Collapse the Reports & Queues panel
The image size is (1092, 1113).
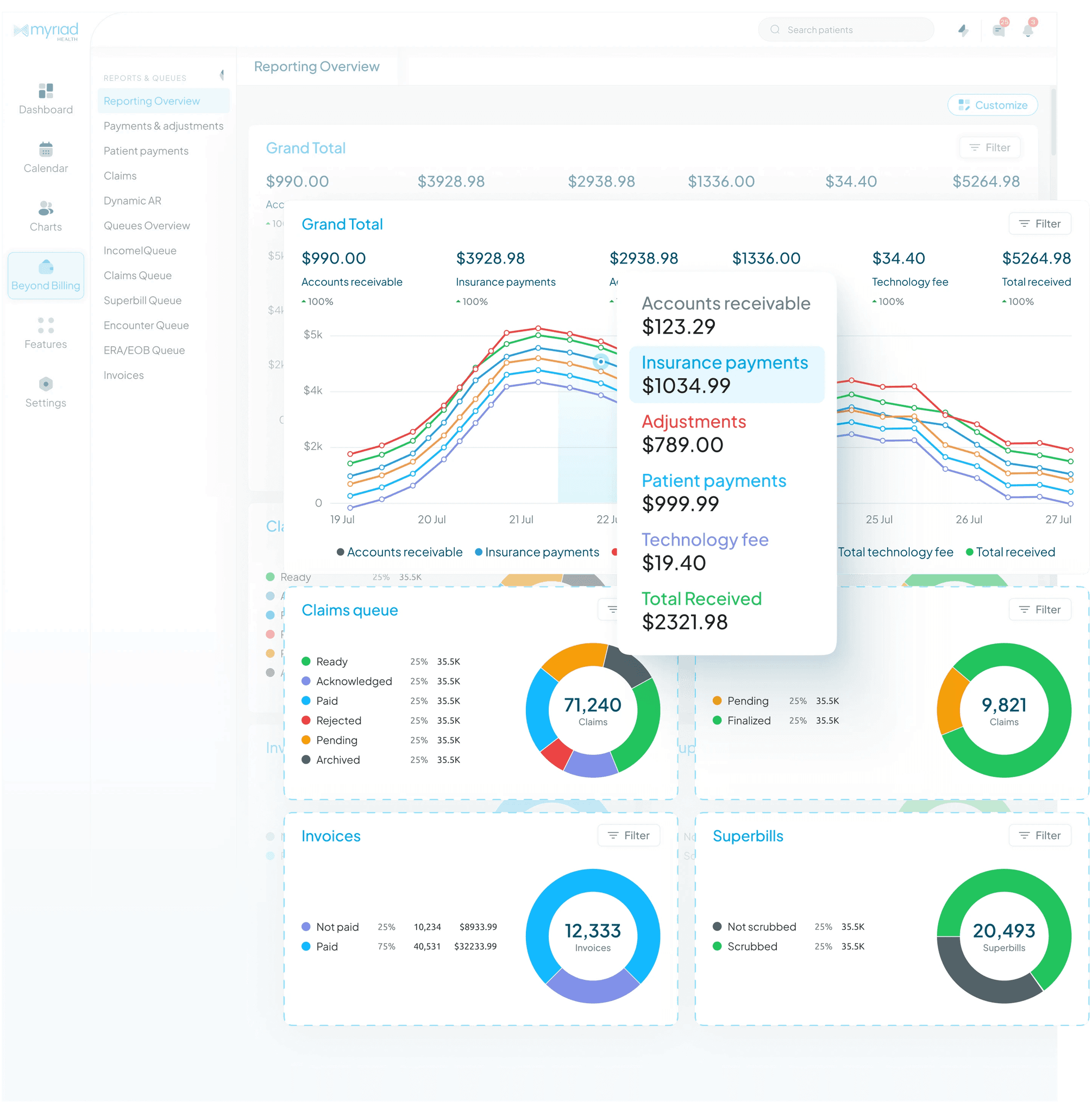223,74
